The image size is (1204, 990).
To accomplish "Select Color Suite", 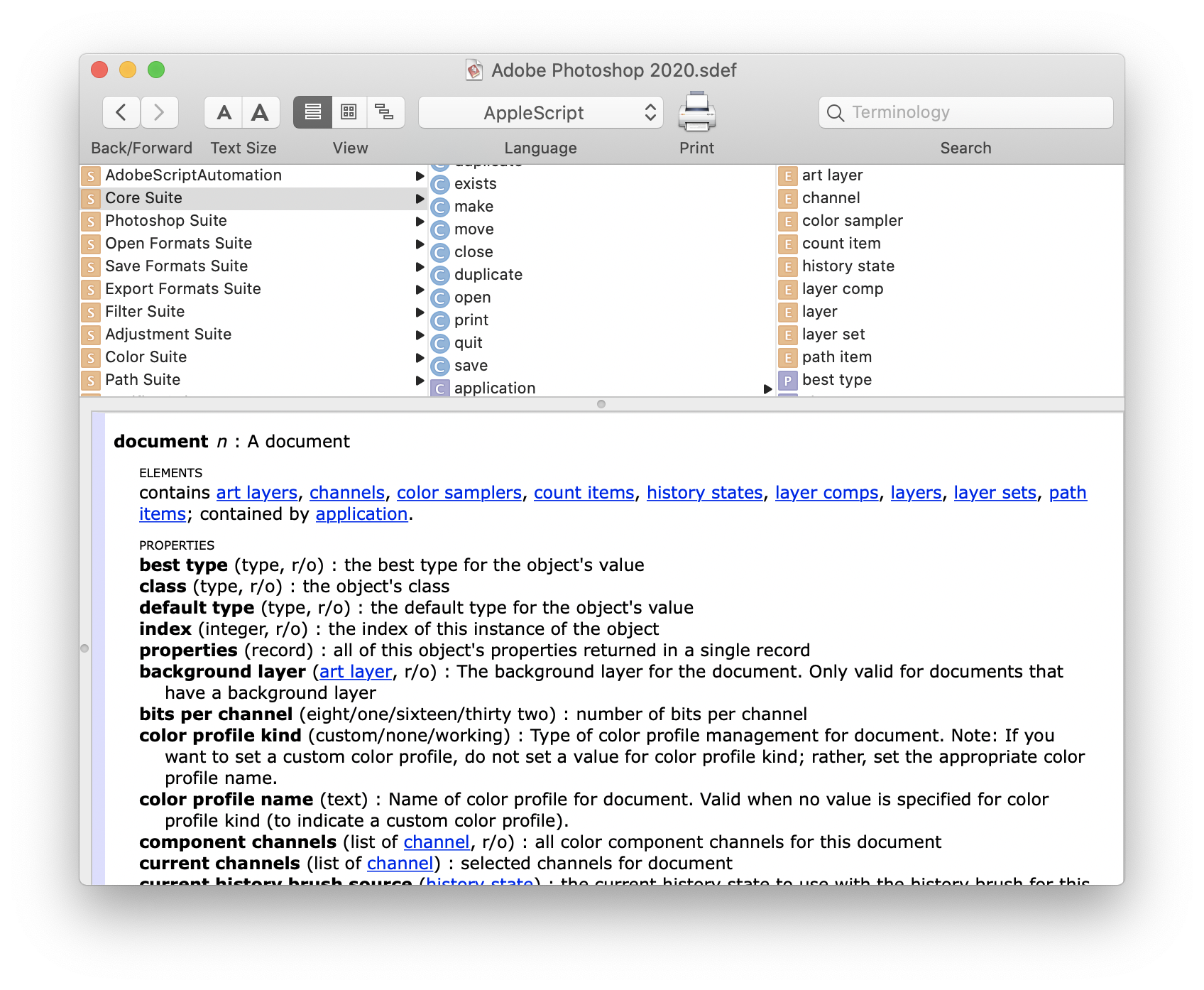I will 253,357.
